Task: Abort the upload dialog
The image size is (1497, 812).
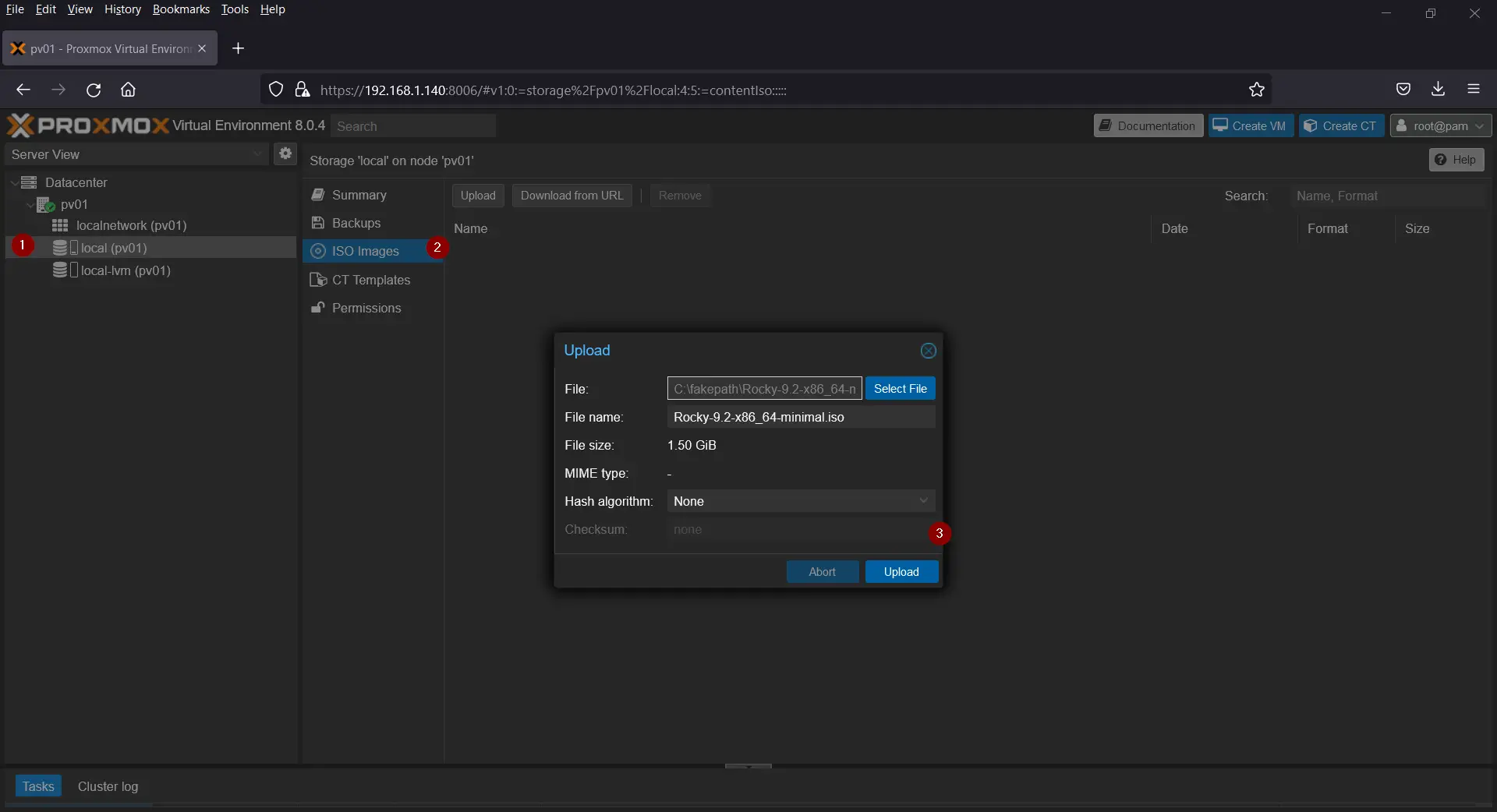Action: pyautogui.click(x=822, y=571)
